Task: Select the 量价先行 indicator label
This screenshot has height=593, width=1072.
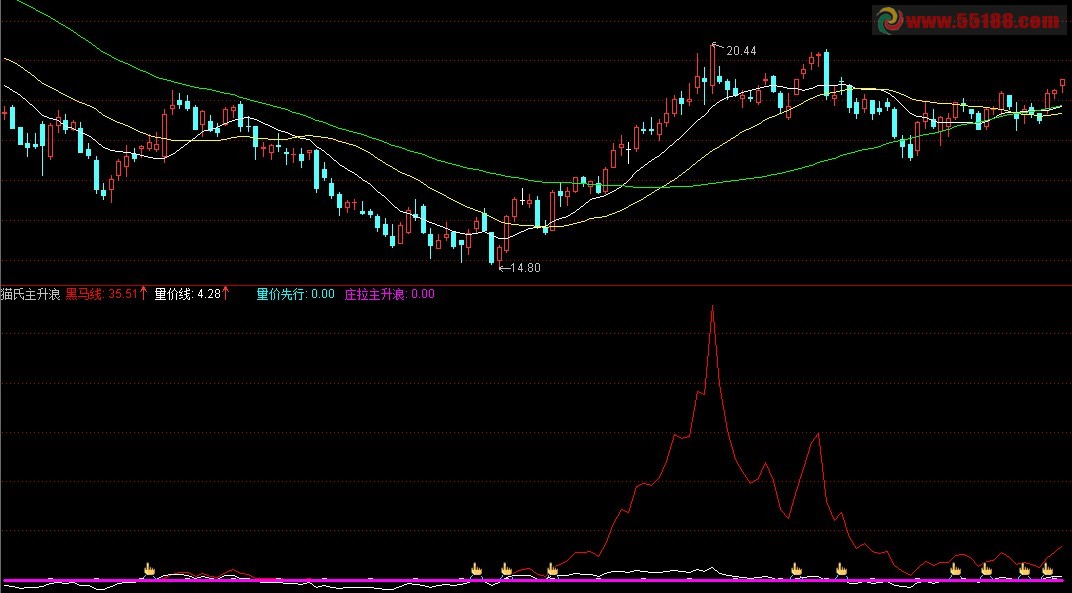Action: click(281, 295)
